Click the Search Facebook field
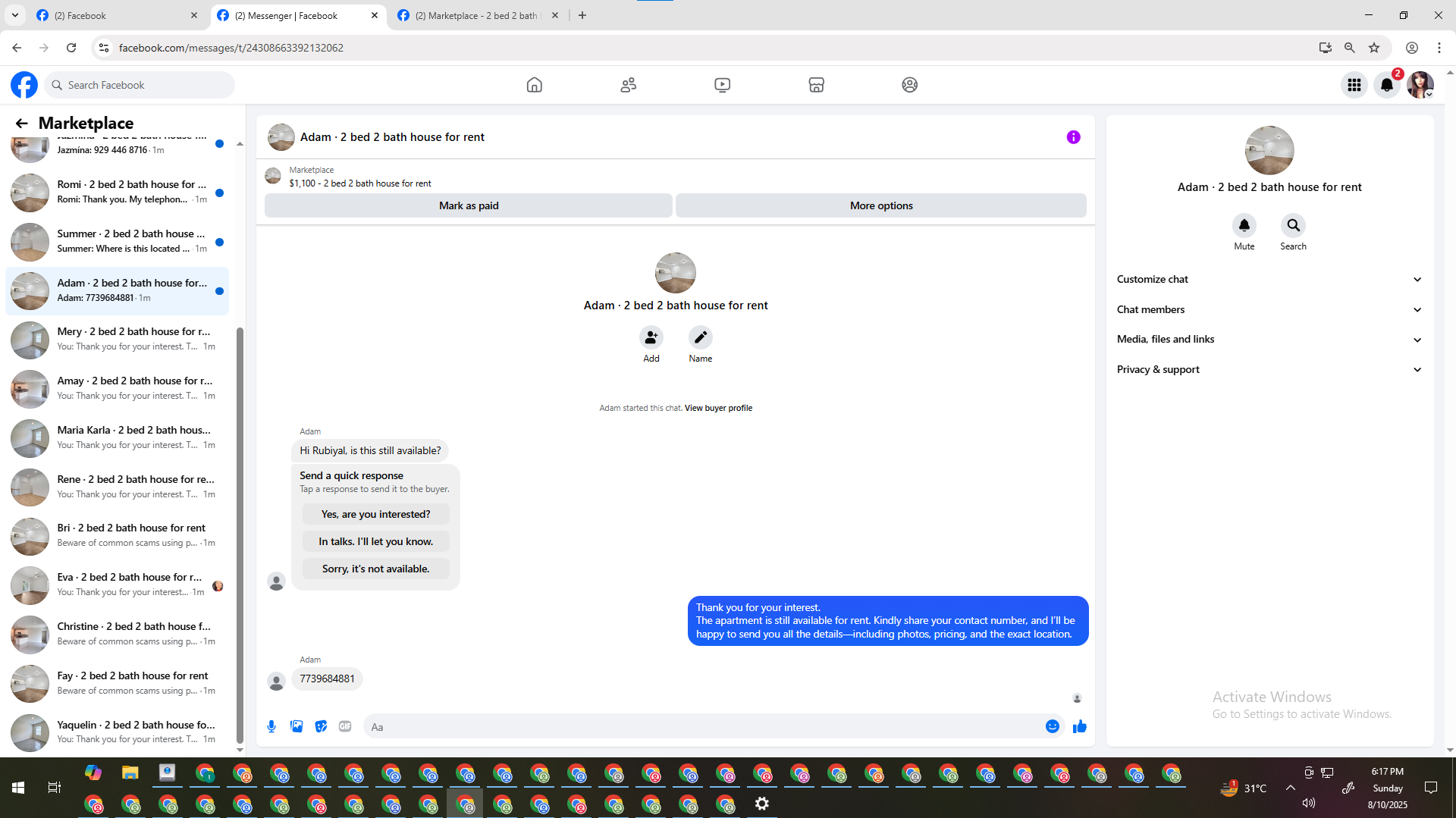The width and height of the screenshot is (1456, 818). (140, 85)
